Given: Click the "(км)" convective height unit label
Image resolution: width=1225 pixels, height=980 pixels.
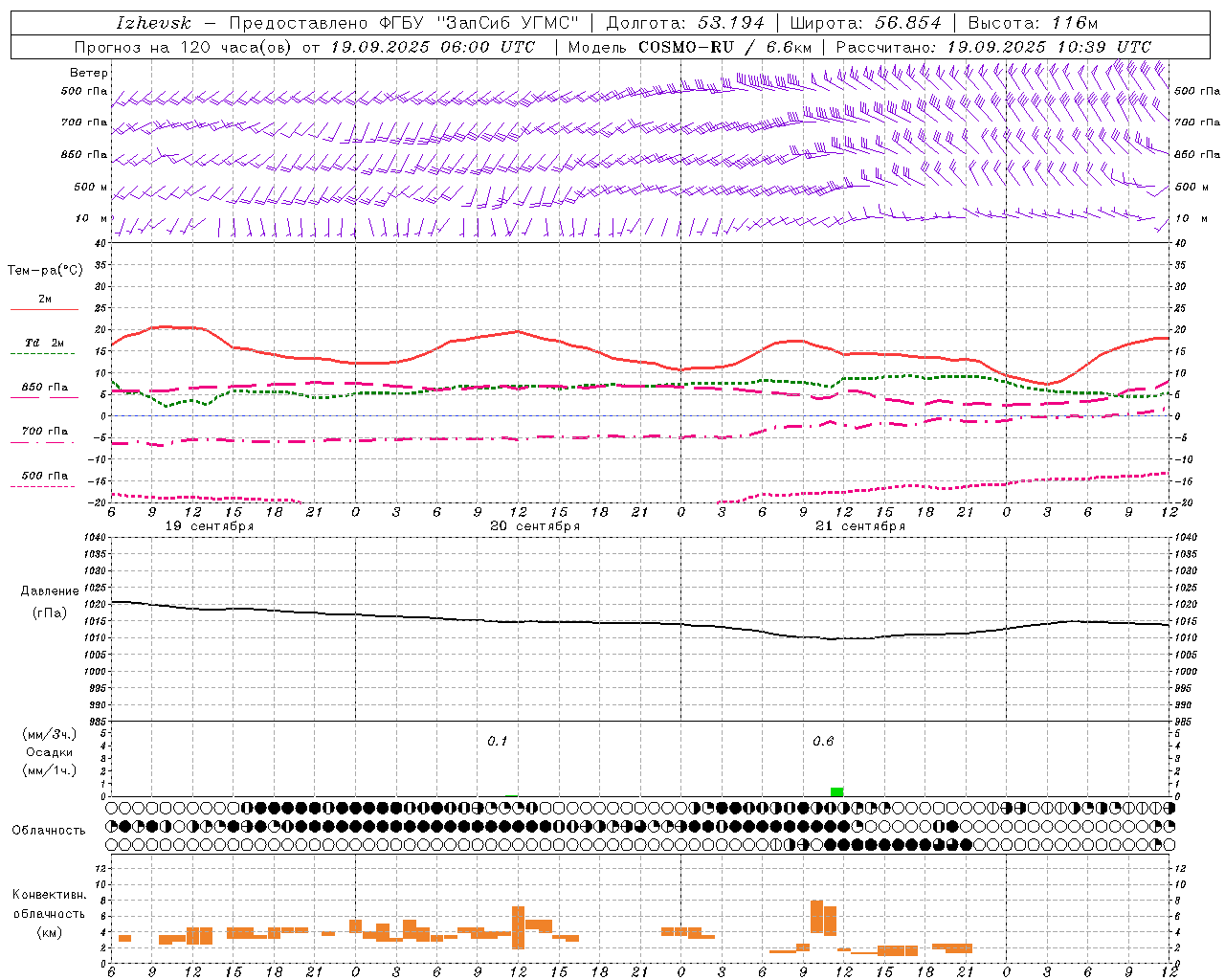Looking at the screenshot, I should click(49, 932).
